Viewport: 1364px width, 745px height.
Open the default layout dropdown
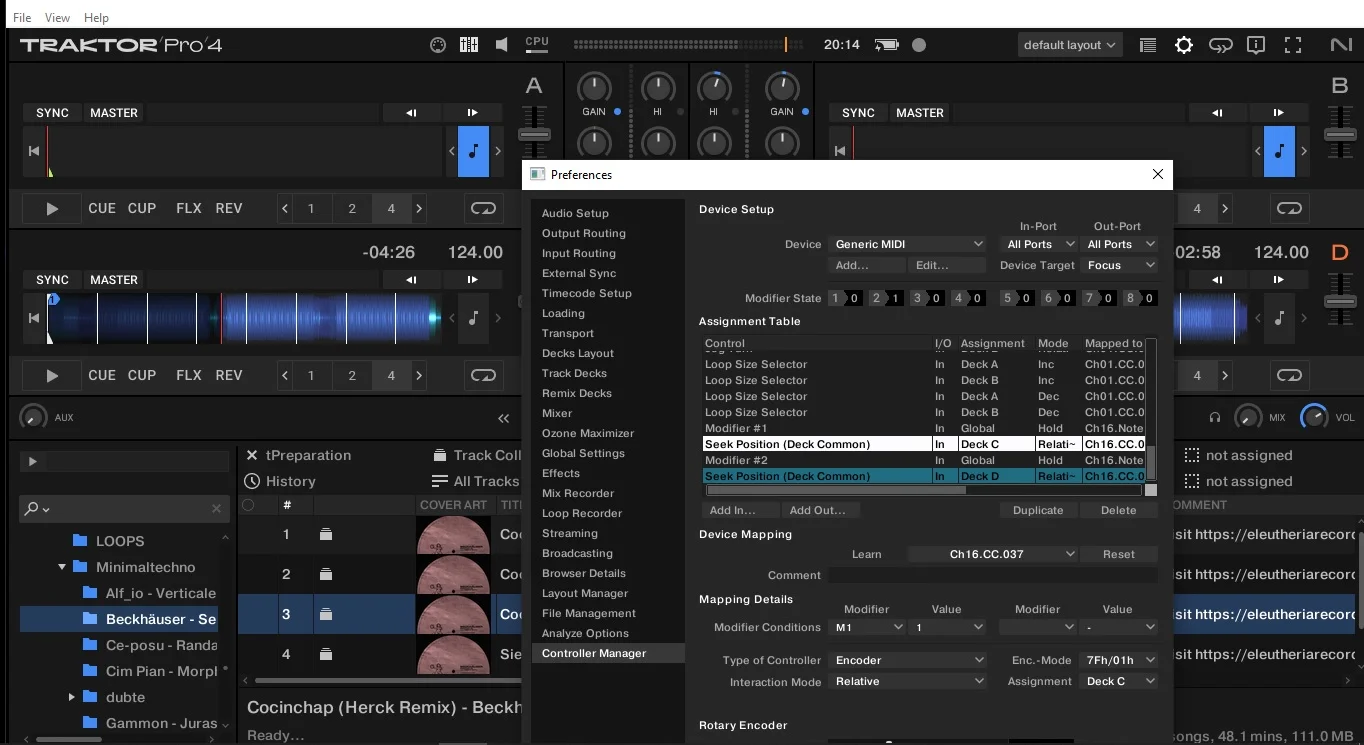tap(1069, 45)
